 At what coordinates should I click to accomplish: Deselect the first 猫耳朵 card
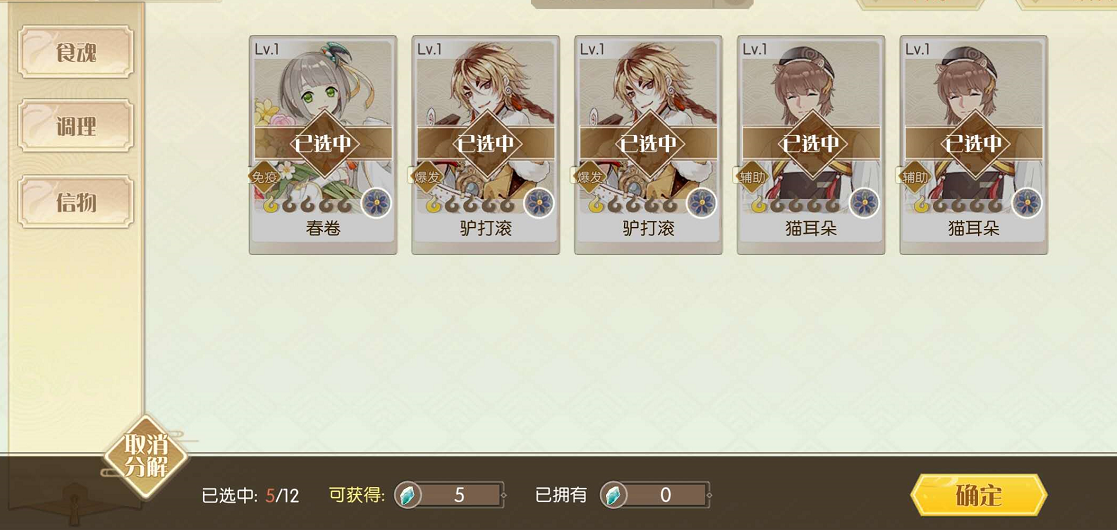tap(811, 145)
